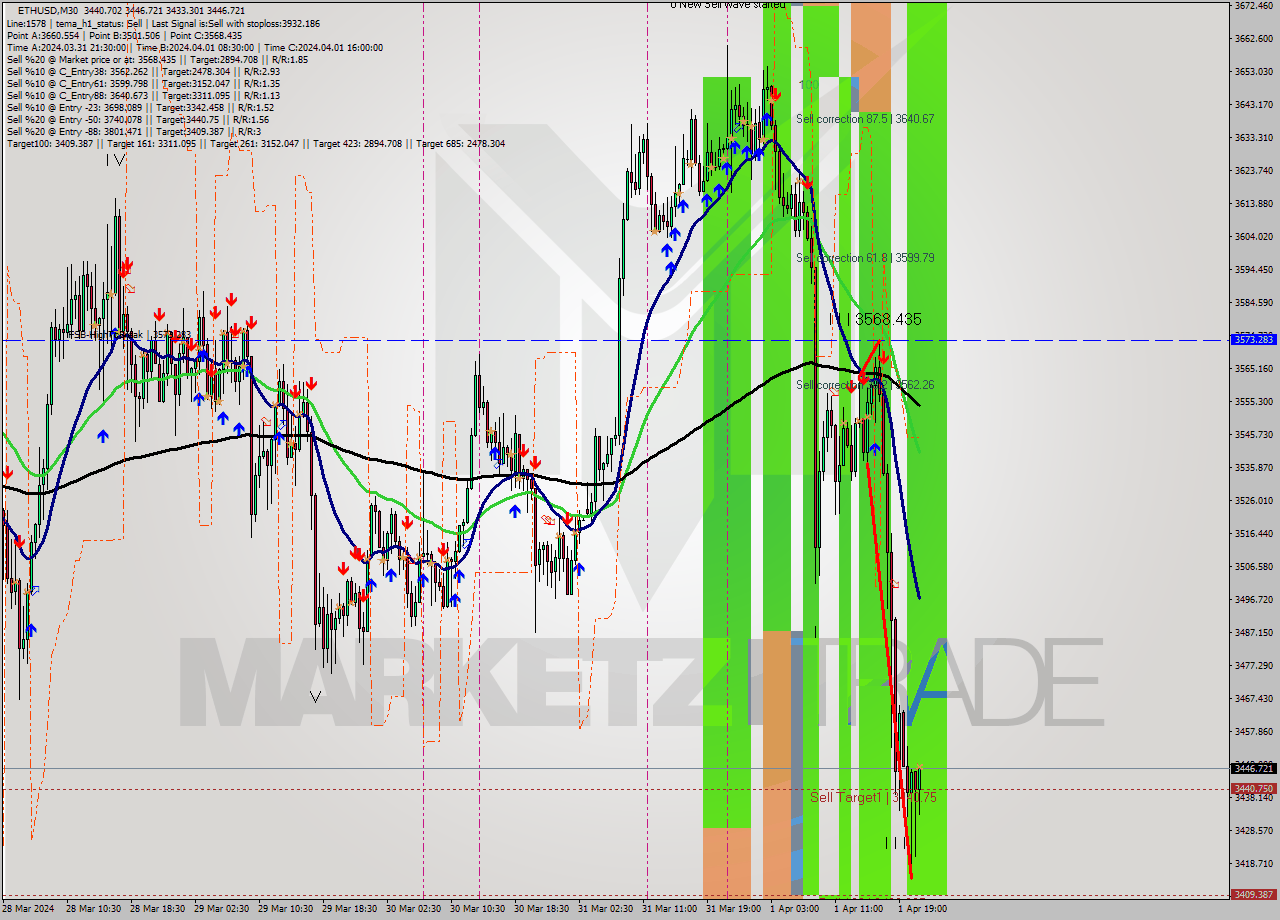The width and height of the screenshot is (1280, 920).
Task: Click 'Sell correction 38.2 | 3562.26' label
Action: [865, 385]
